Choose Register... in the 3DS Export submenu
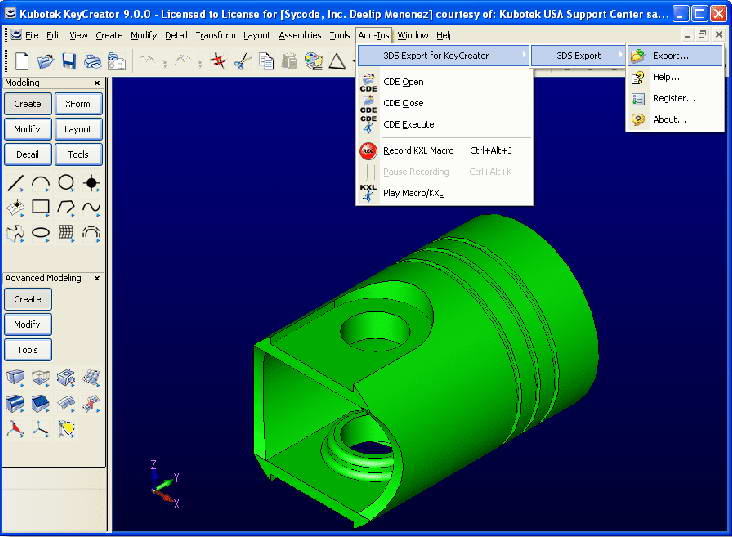This screenshot has width=732, height=537. [675, 98]
